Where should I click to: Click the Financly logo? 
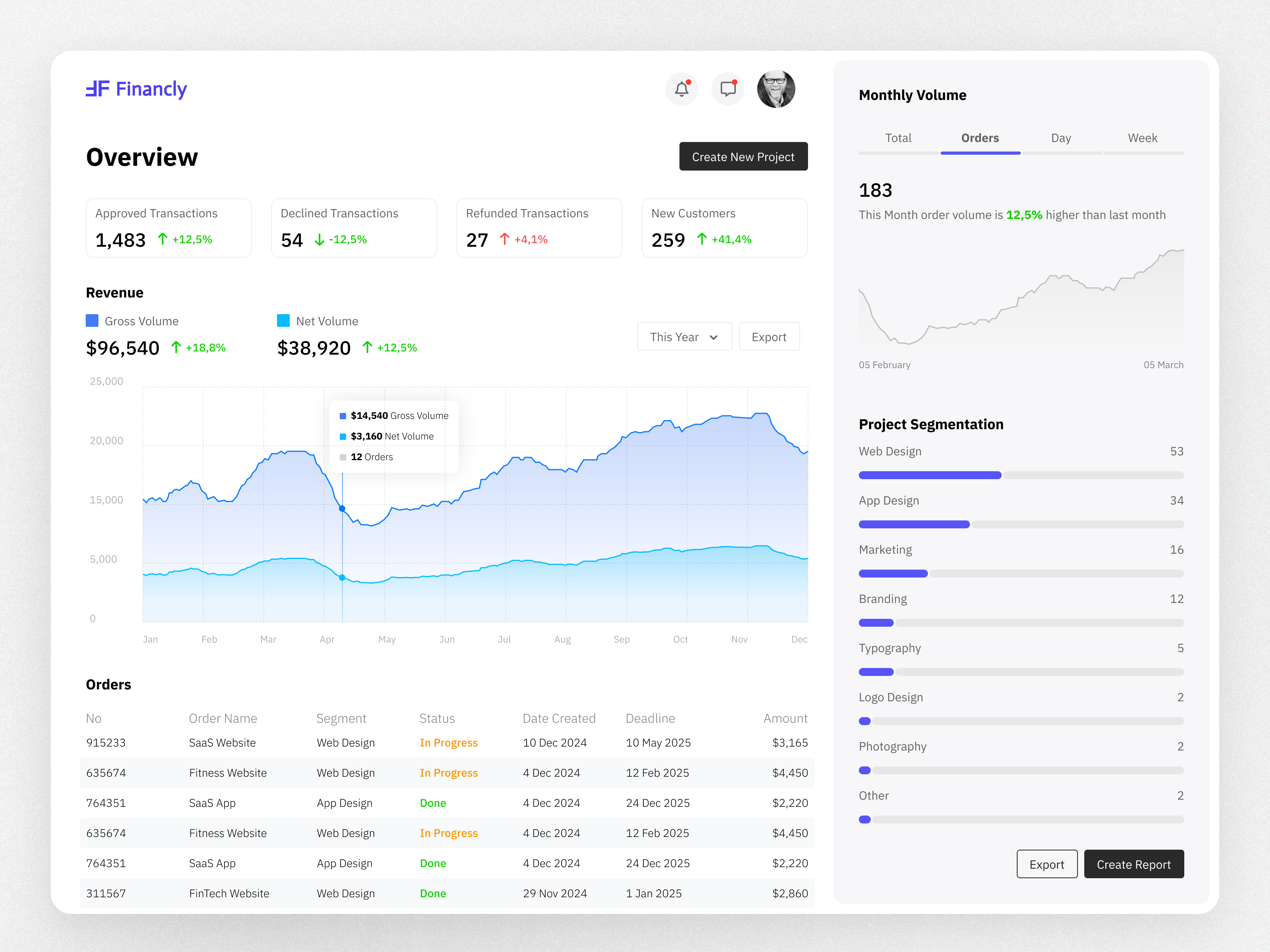pos(136,89)
